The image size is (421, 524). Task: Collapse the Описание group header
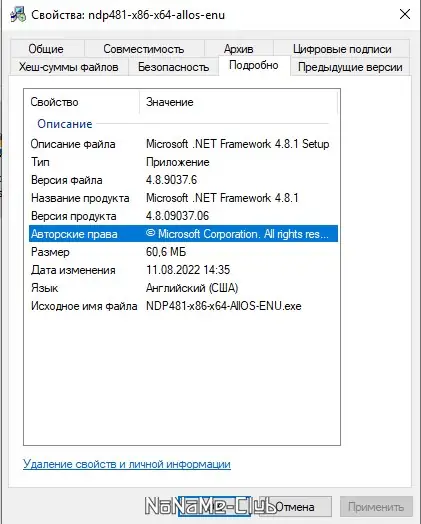(65, 124)
